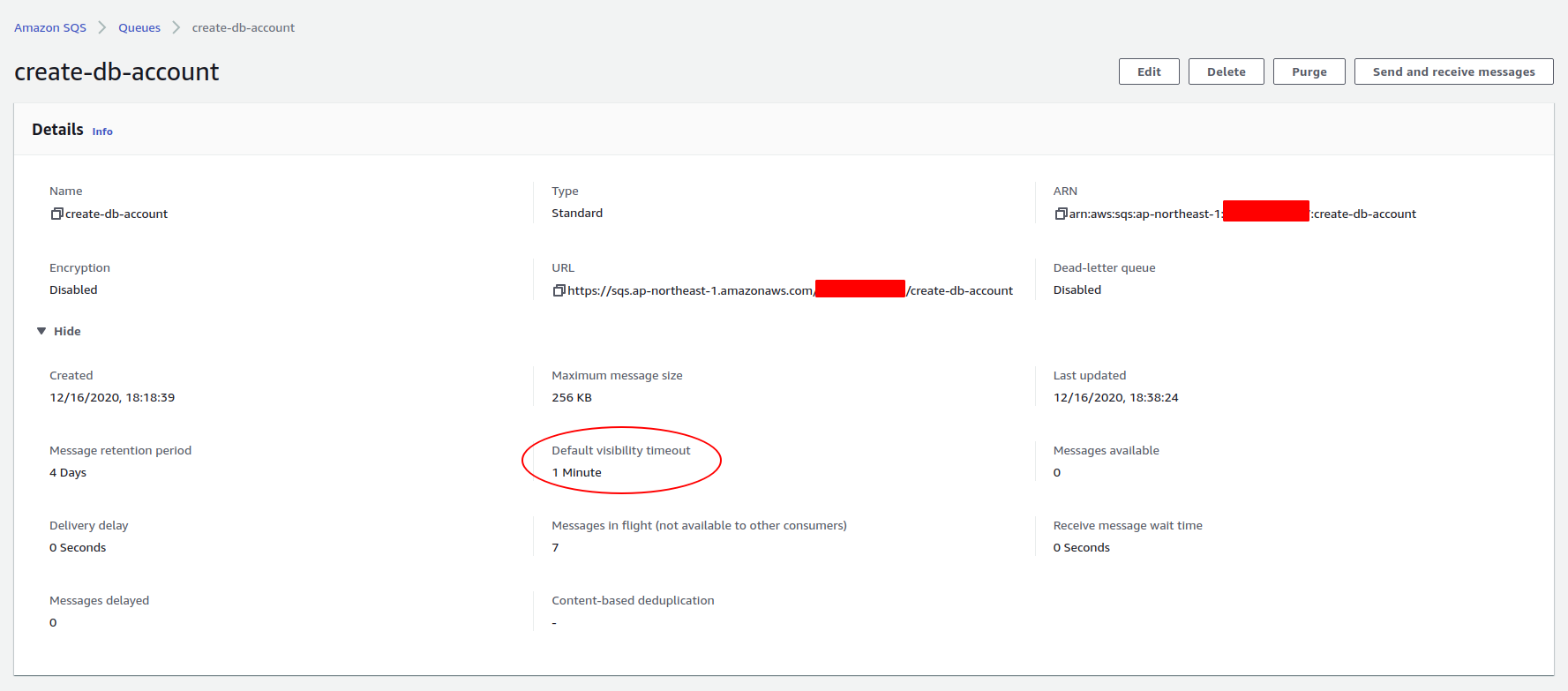Viewport: 1568px width, 691px height.
Task: Click the Messages in flight count
Action: click(x=555, y=547)
